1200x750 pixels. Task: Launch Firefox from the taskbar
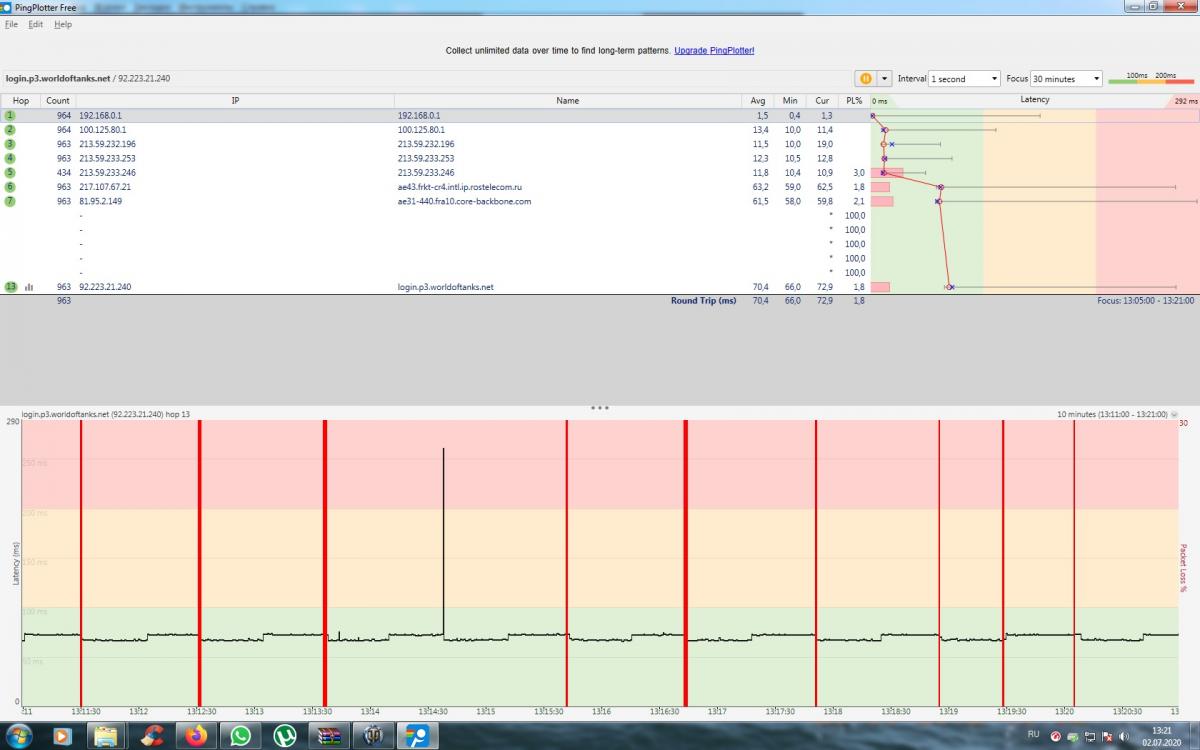coord(196,736)
